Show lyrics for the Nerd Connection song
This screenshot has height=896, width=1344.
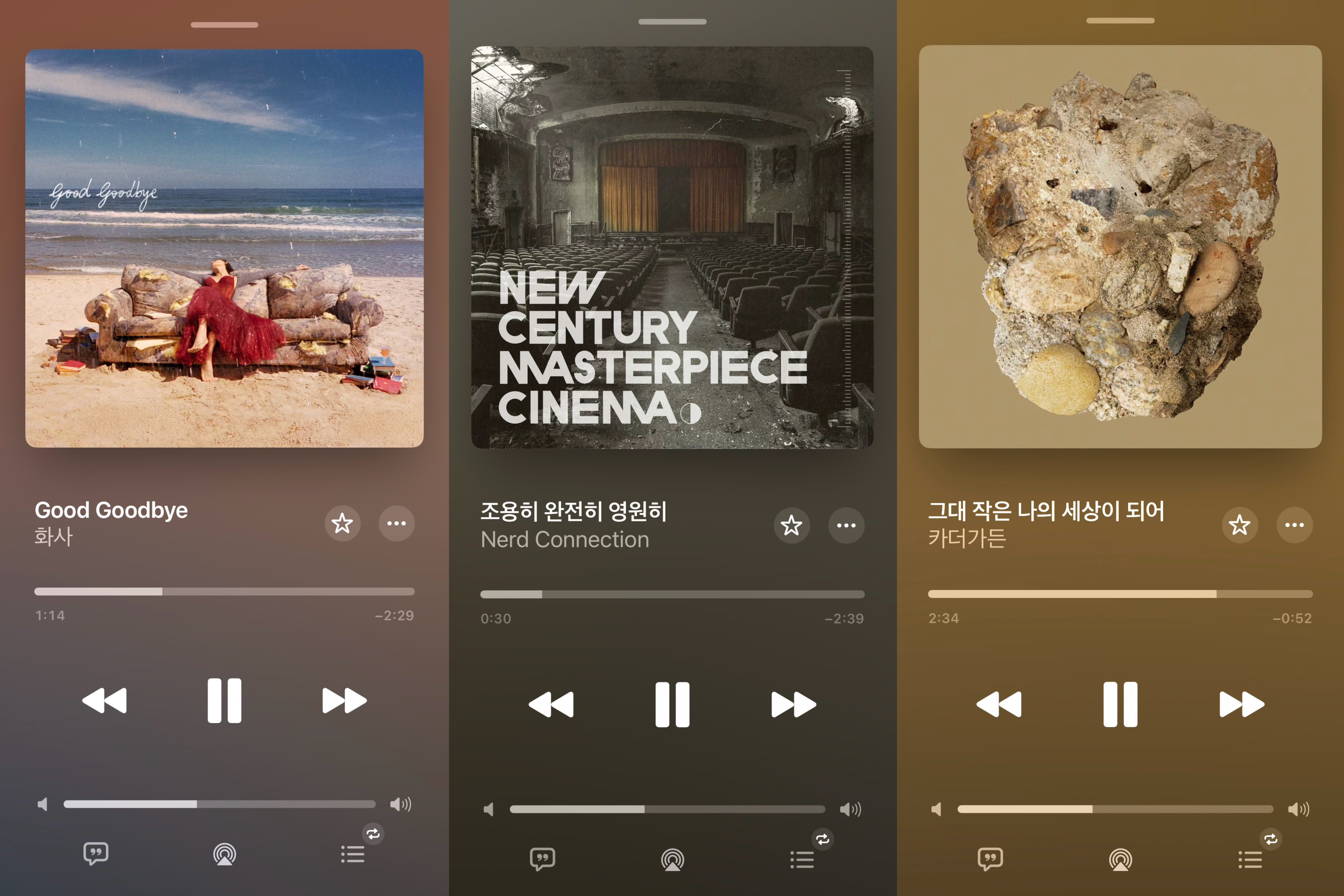tap(543, 859)
